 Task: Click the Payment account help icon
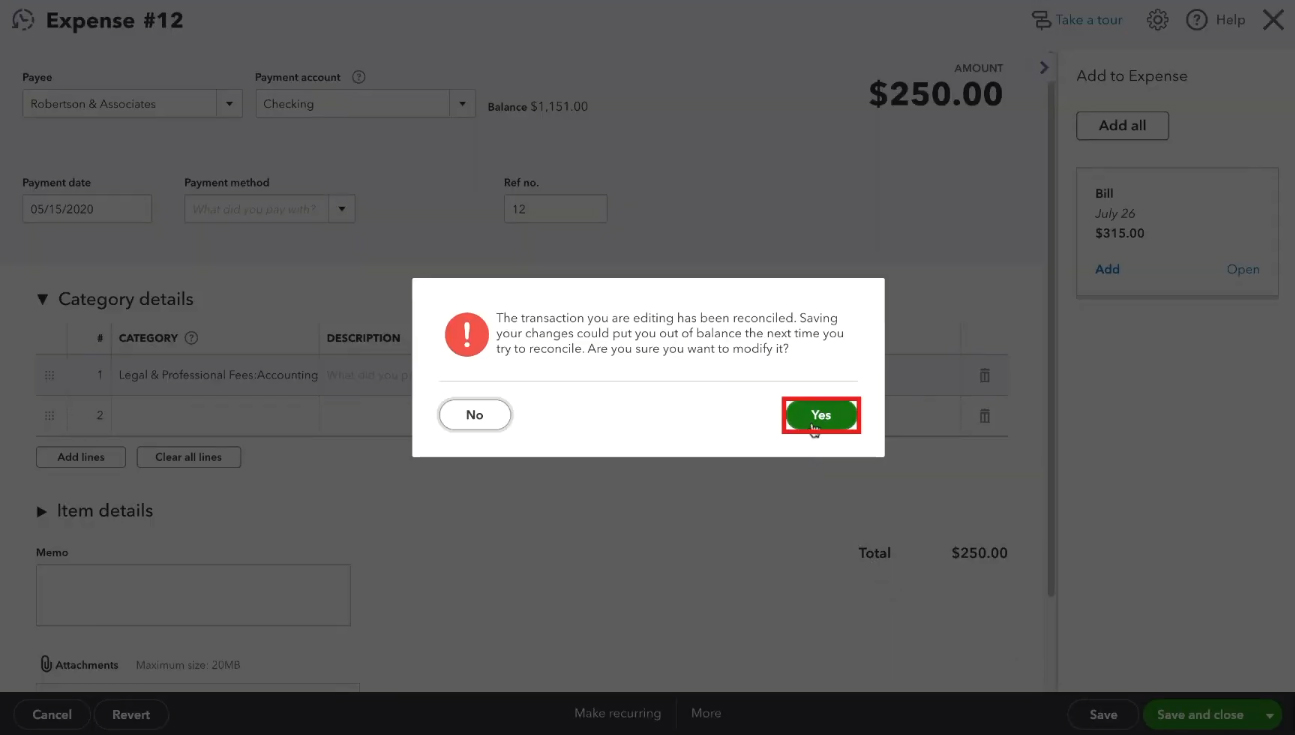point(359,77)
